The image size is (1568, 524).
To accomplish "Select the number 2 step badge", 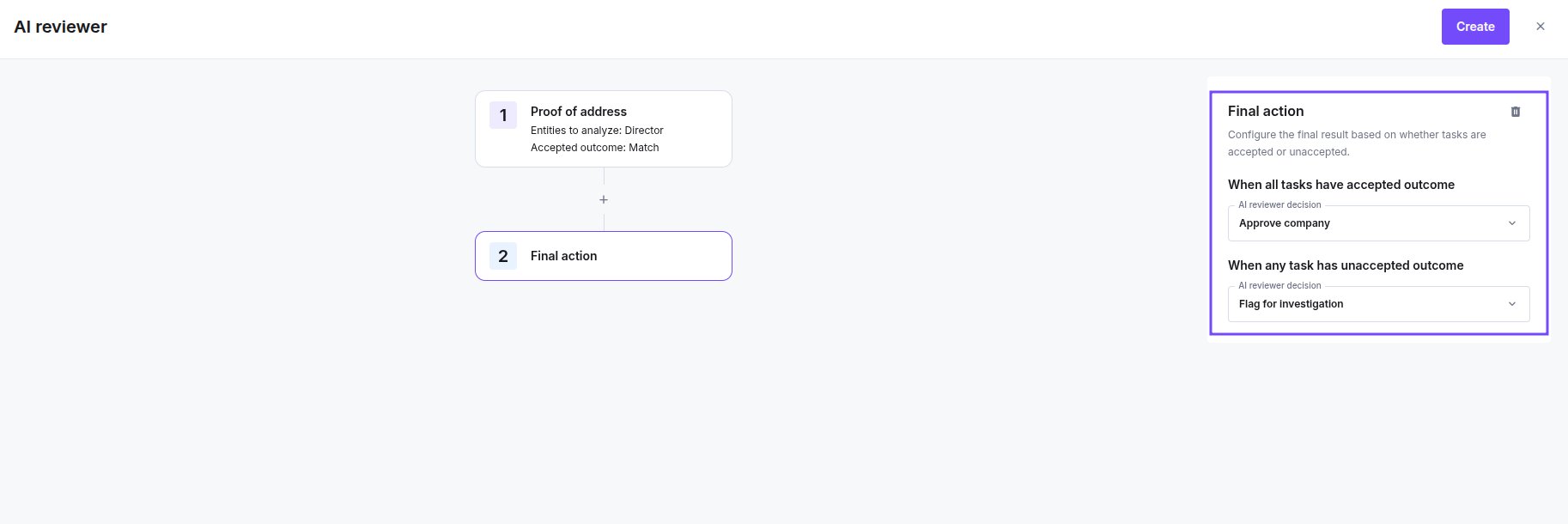I will click(x=503, y=256).
